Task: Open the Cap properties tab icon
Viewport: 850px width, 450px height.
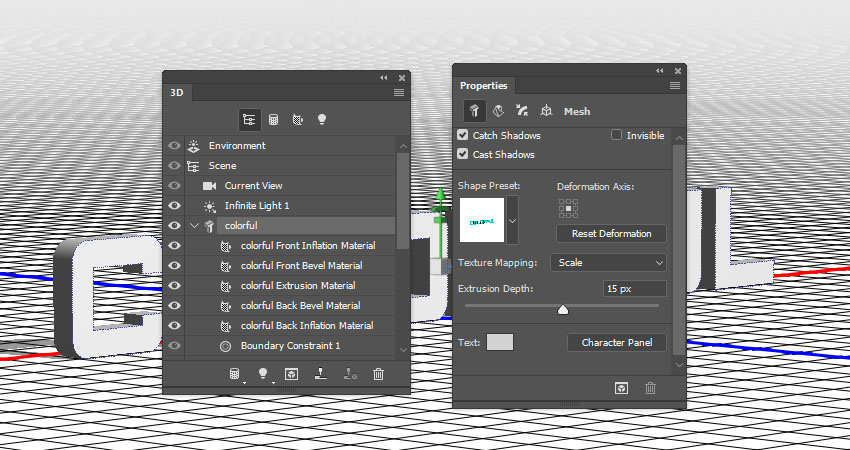Action: [x=521, y=112]
